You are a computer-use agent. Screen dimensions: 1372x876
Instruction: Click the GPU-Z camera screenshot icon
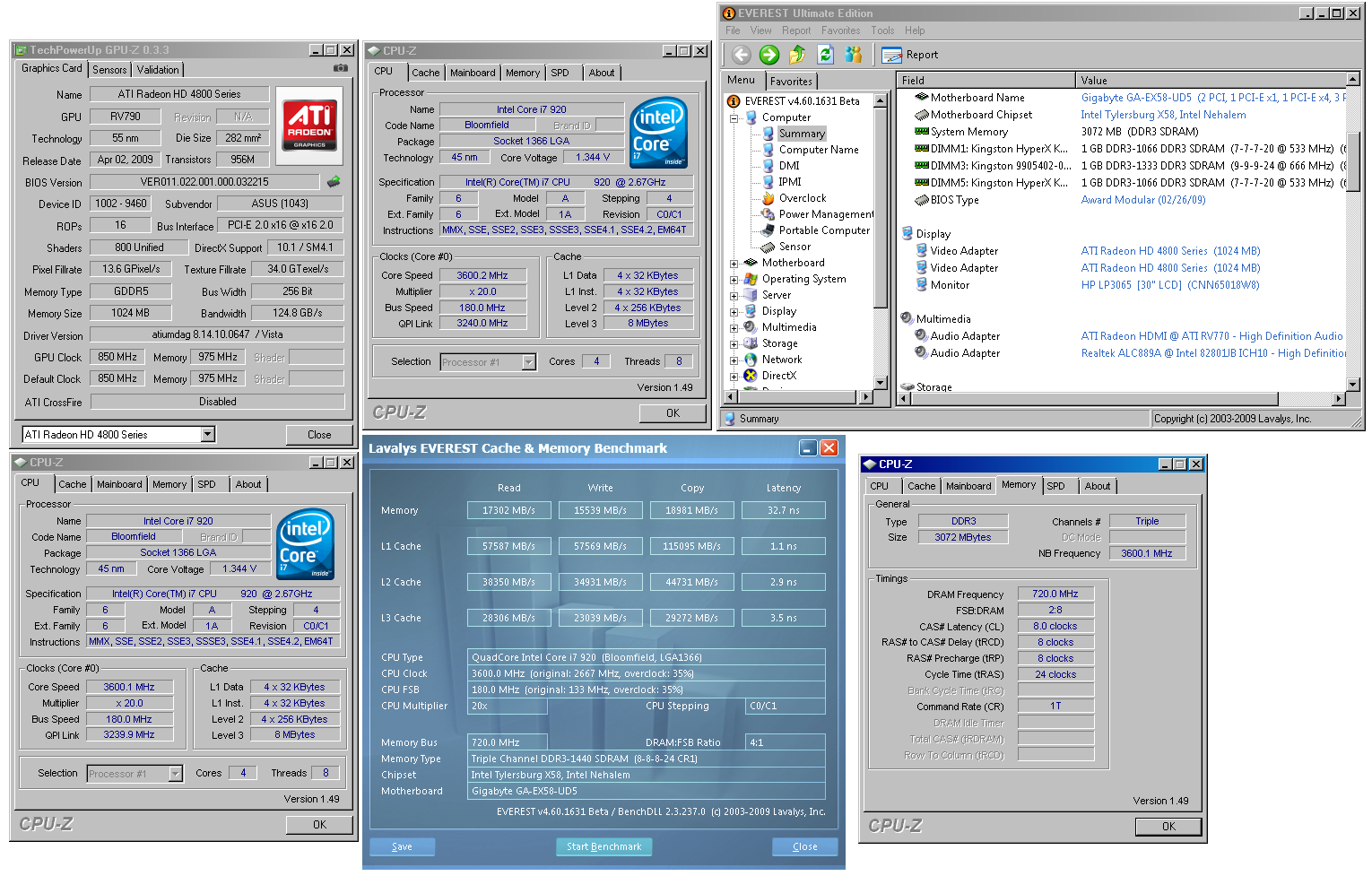coord(341,68)
